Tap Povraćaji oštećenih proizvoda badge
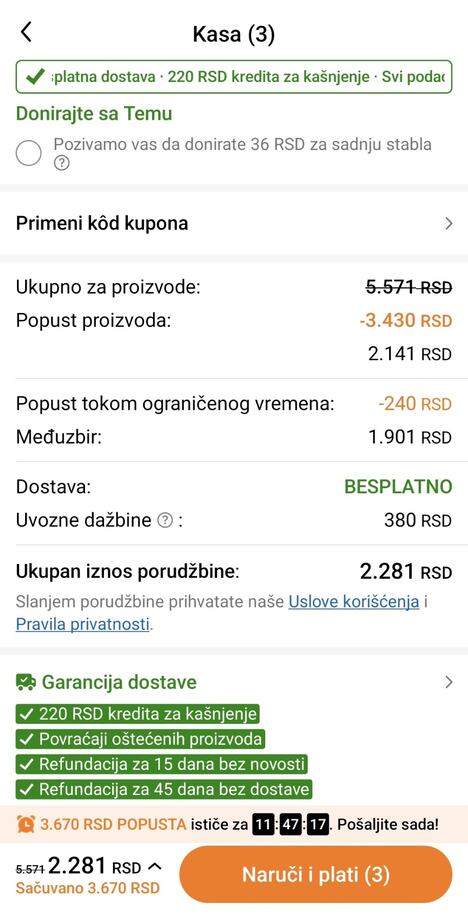The width and height of the screenshot is (468, 922). 141,739
